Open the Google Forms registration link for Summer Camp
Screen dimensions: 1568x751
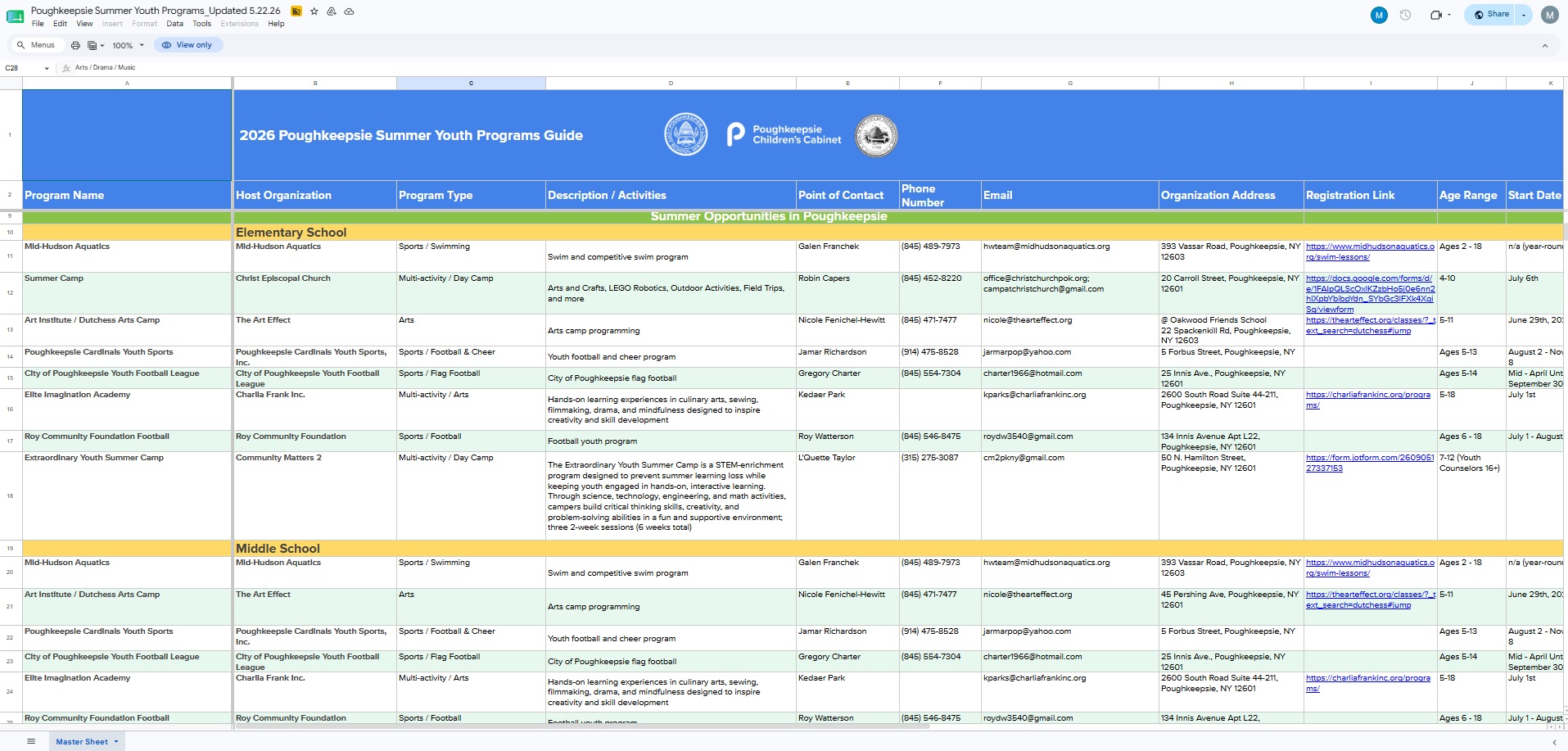[x=1370, y=294]
